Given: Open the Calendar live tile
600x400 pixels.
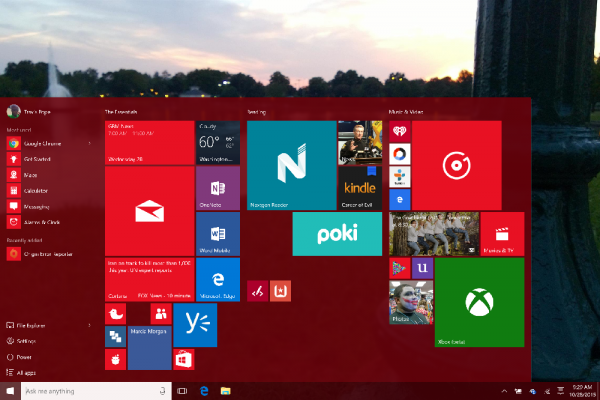Looking at the screenshot, I should click(150, 143).
